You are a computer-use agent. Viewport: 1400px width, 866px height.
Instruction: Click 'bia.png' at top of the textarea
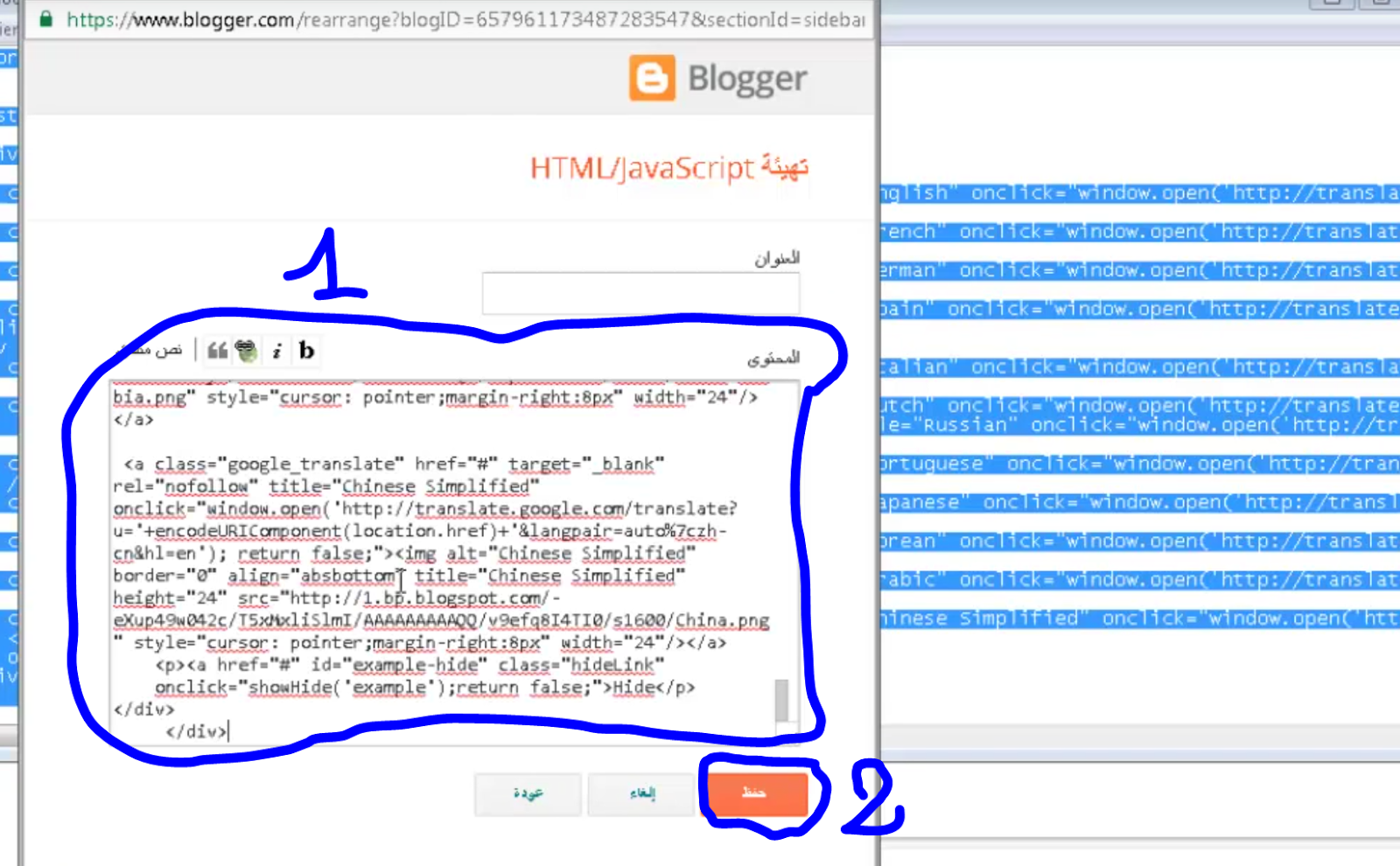pos(150,397)
